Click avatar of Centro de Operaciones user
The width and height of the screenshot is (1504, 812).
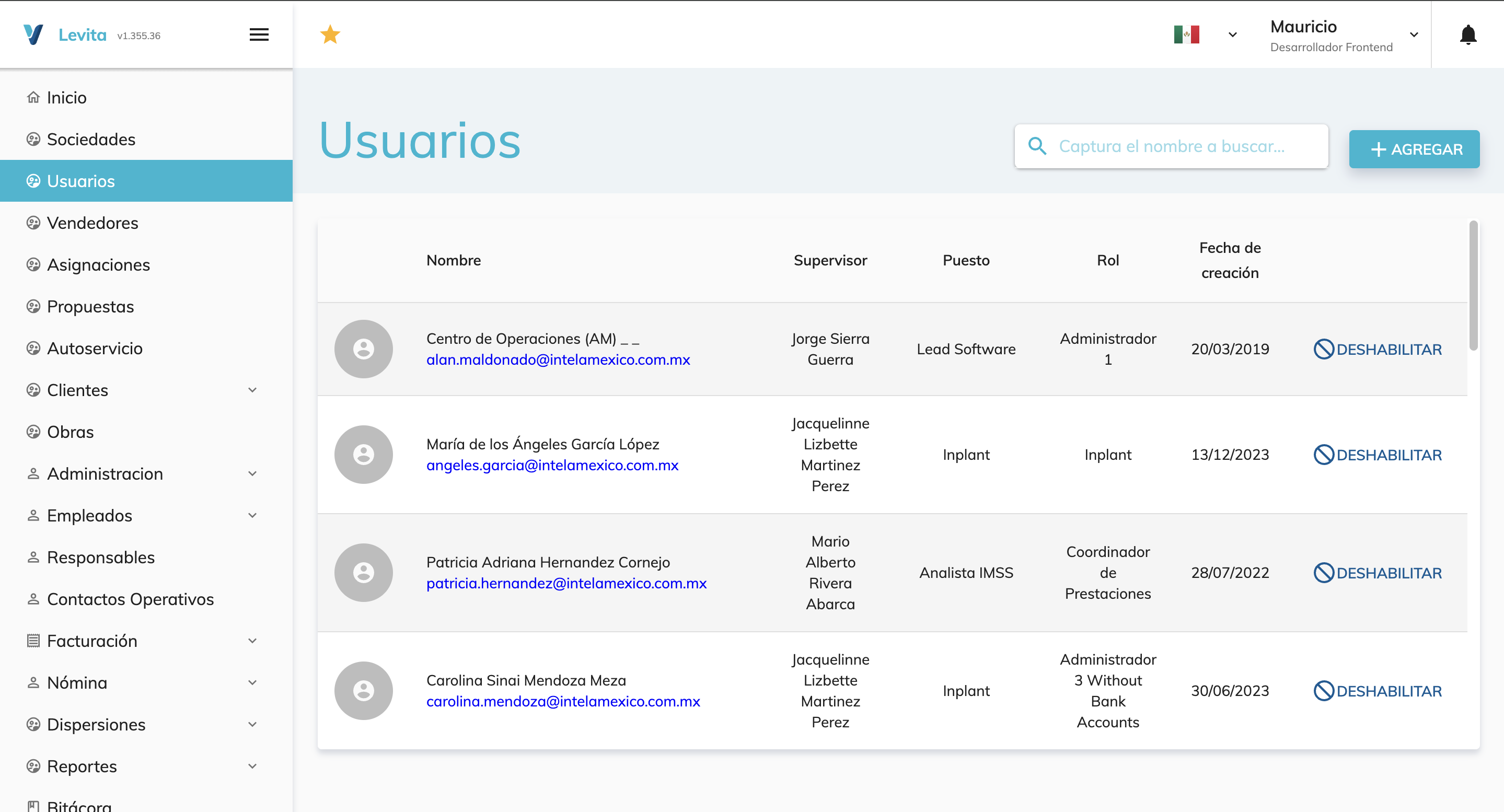(363, 349)
